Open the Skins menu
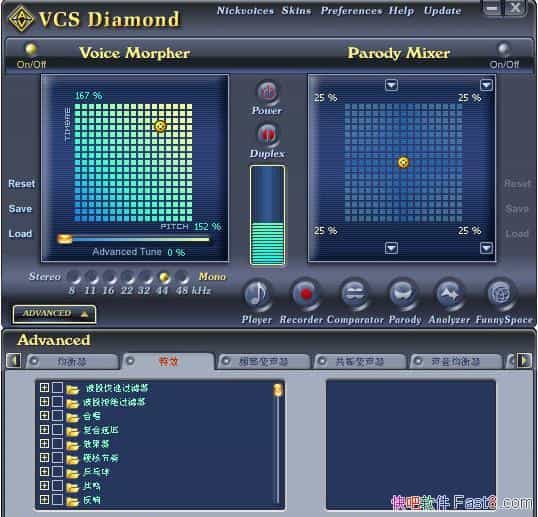538x517 pixels. (296, 11)
